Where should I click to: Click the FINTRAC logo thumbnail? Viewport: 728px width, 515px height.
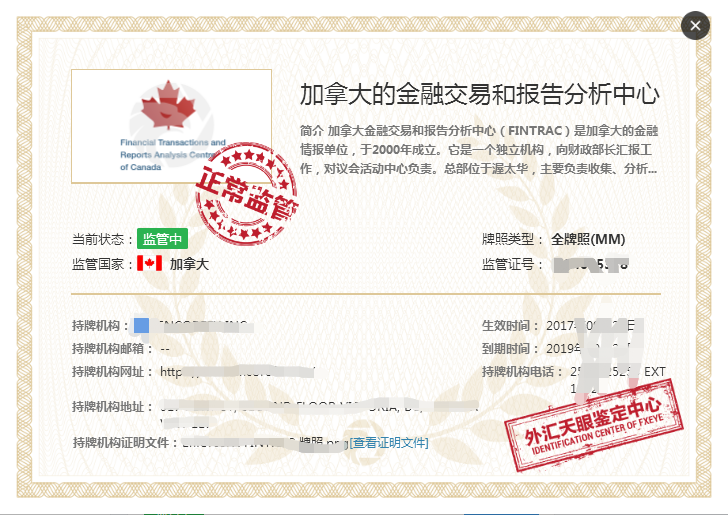[171, 125]
